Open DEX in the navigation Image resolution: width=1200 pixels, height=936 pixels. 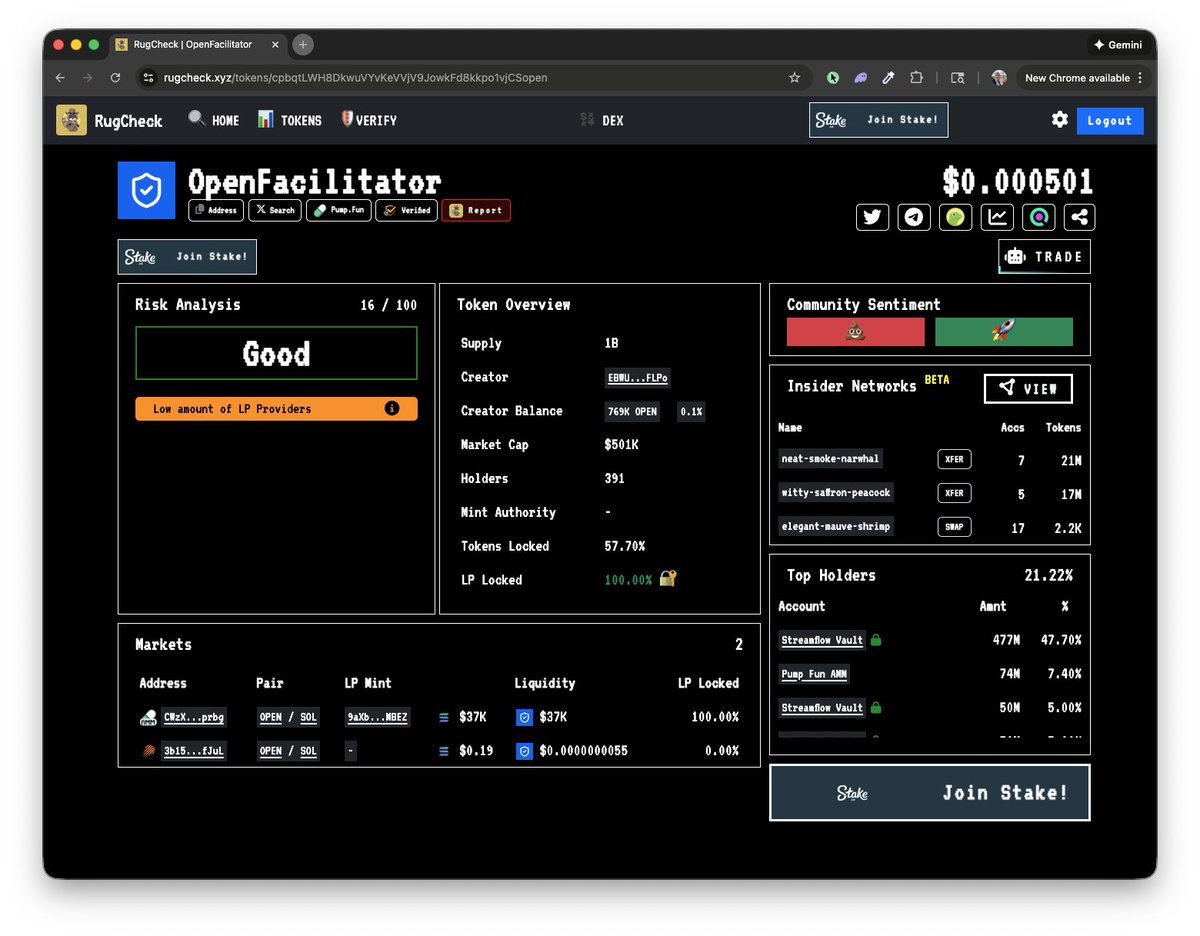click(602, 120)
